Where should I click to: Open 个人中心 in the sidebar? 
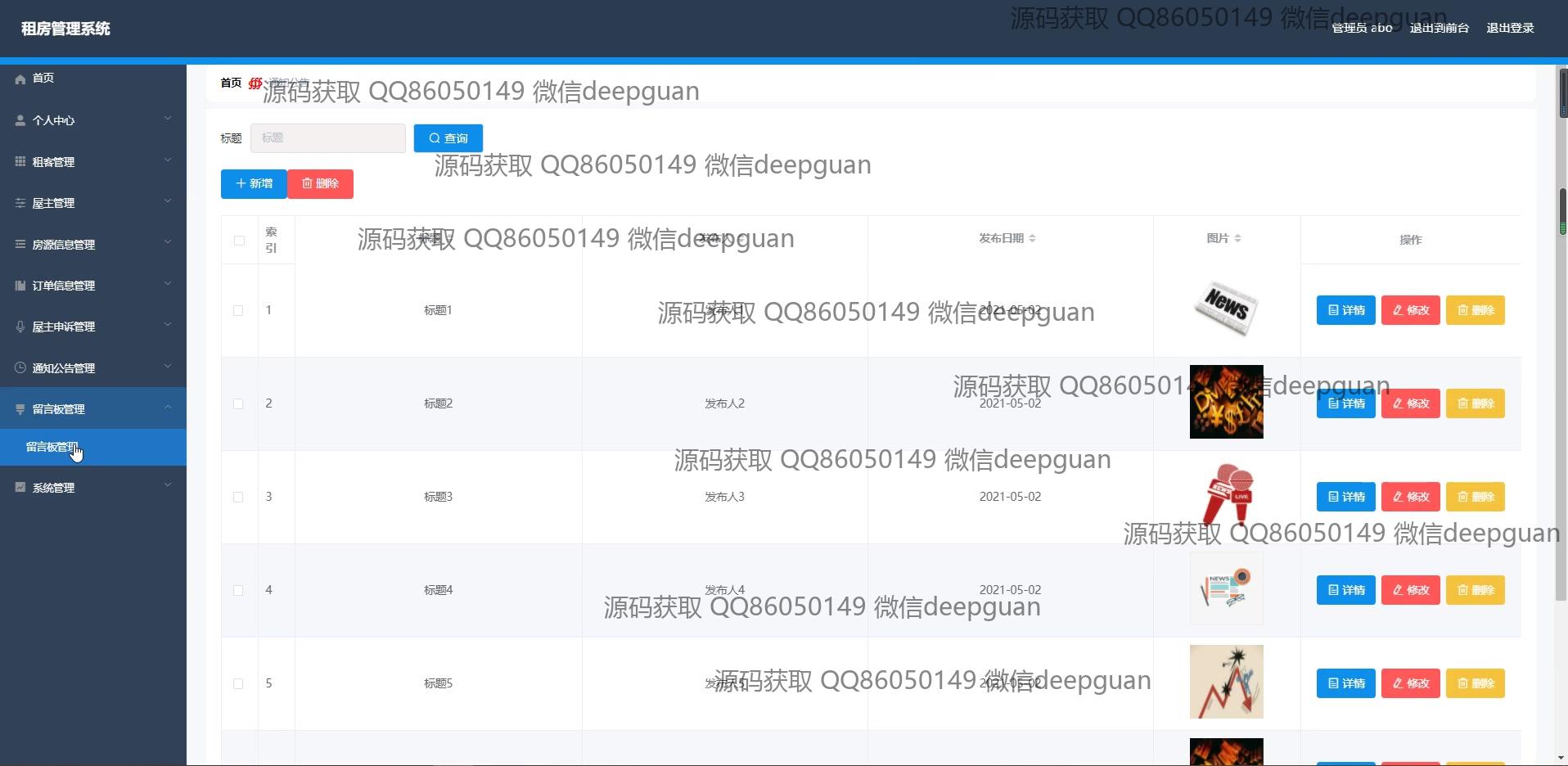pos(93,120)
